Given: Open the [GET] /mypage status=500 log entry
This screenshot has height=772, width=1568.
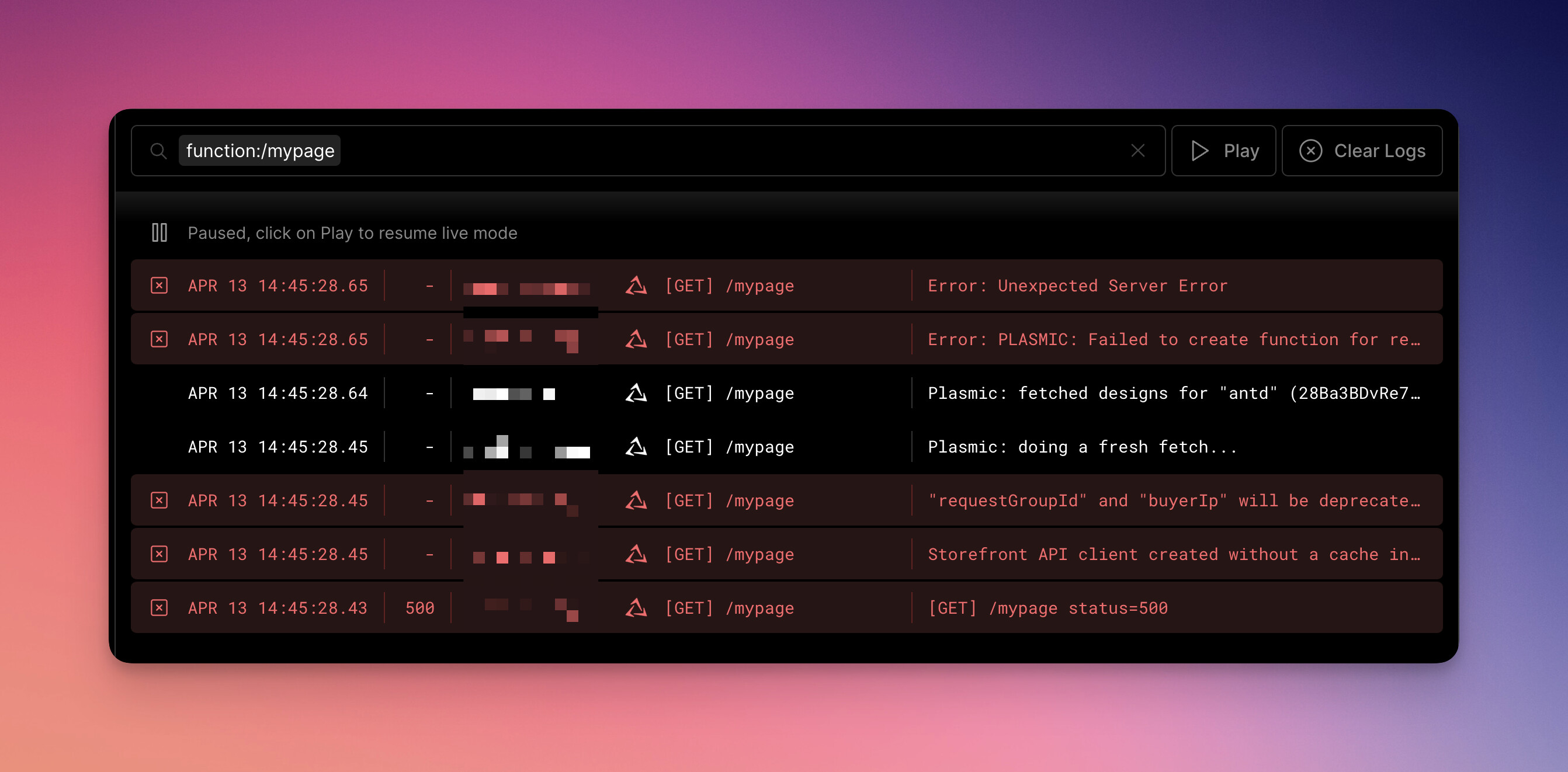Looking at the screenshot, I should (1047, 608).
